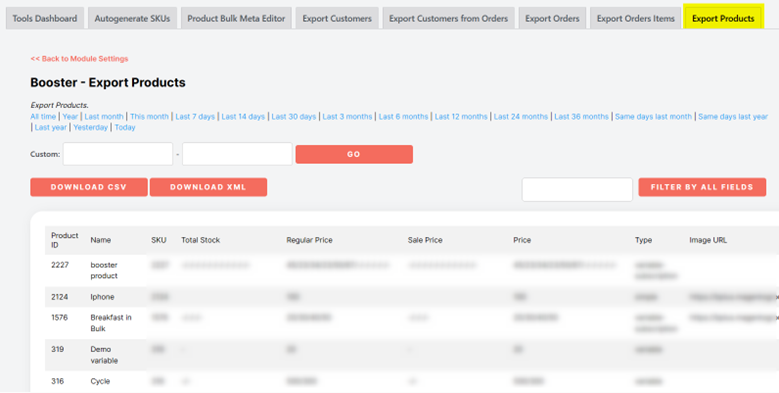
Task: Choose Last 12 months range
Action: (x=461, y=116)
